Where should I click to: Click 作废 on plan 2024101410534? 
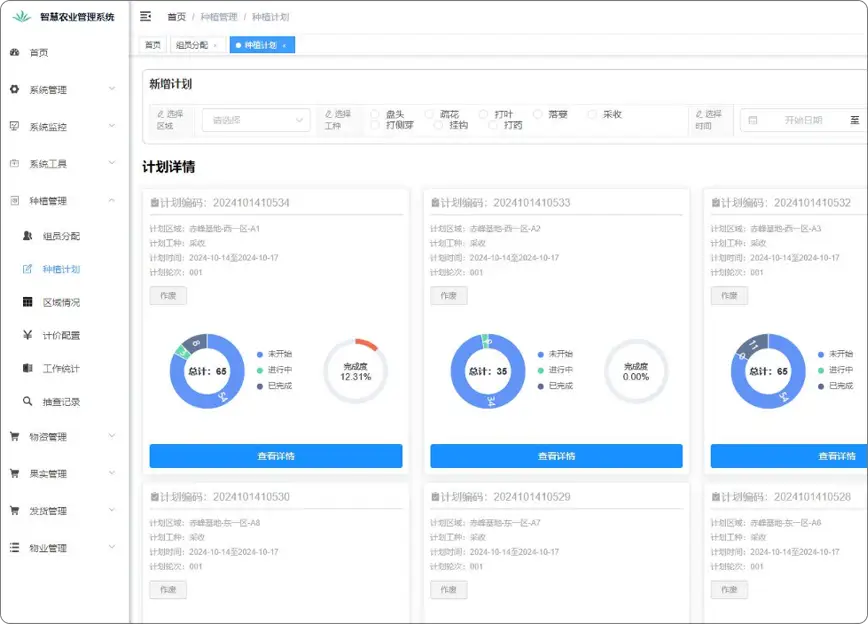pos(167,295)
